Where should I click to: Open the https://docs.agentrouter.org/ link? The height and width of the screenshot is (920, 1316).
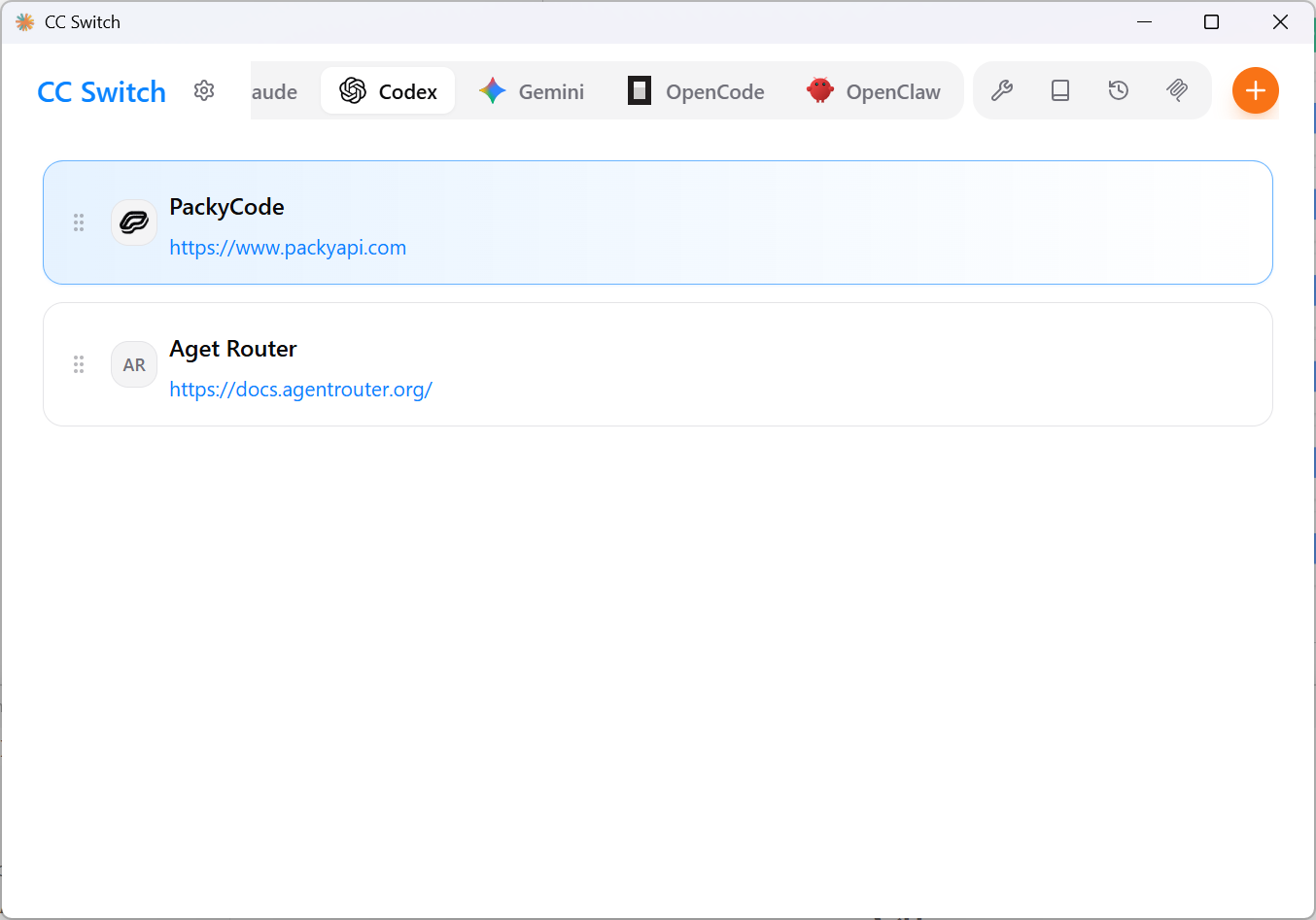pyautogui.click(x=300, y=390)
